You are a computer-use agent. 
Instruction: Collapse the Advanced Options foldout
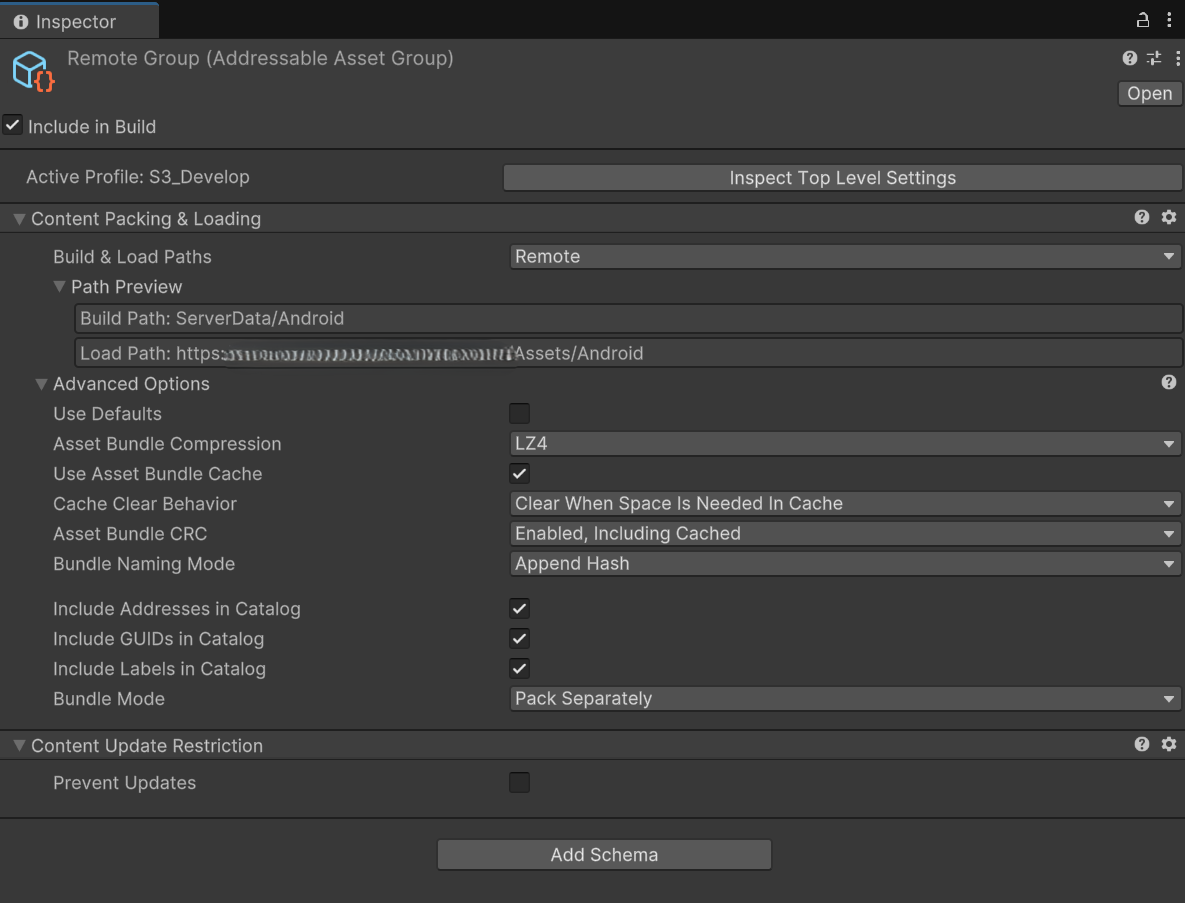click(x=42, y=384)
